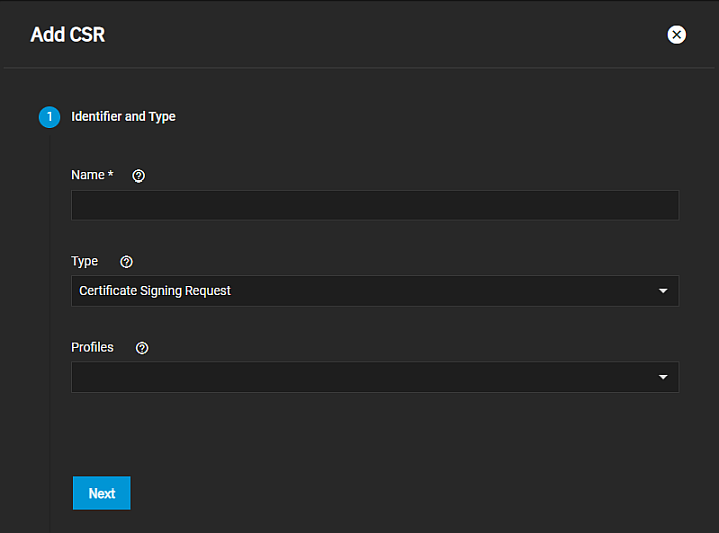Click the divider line below the dialog header

360,68
